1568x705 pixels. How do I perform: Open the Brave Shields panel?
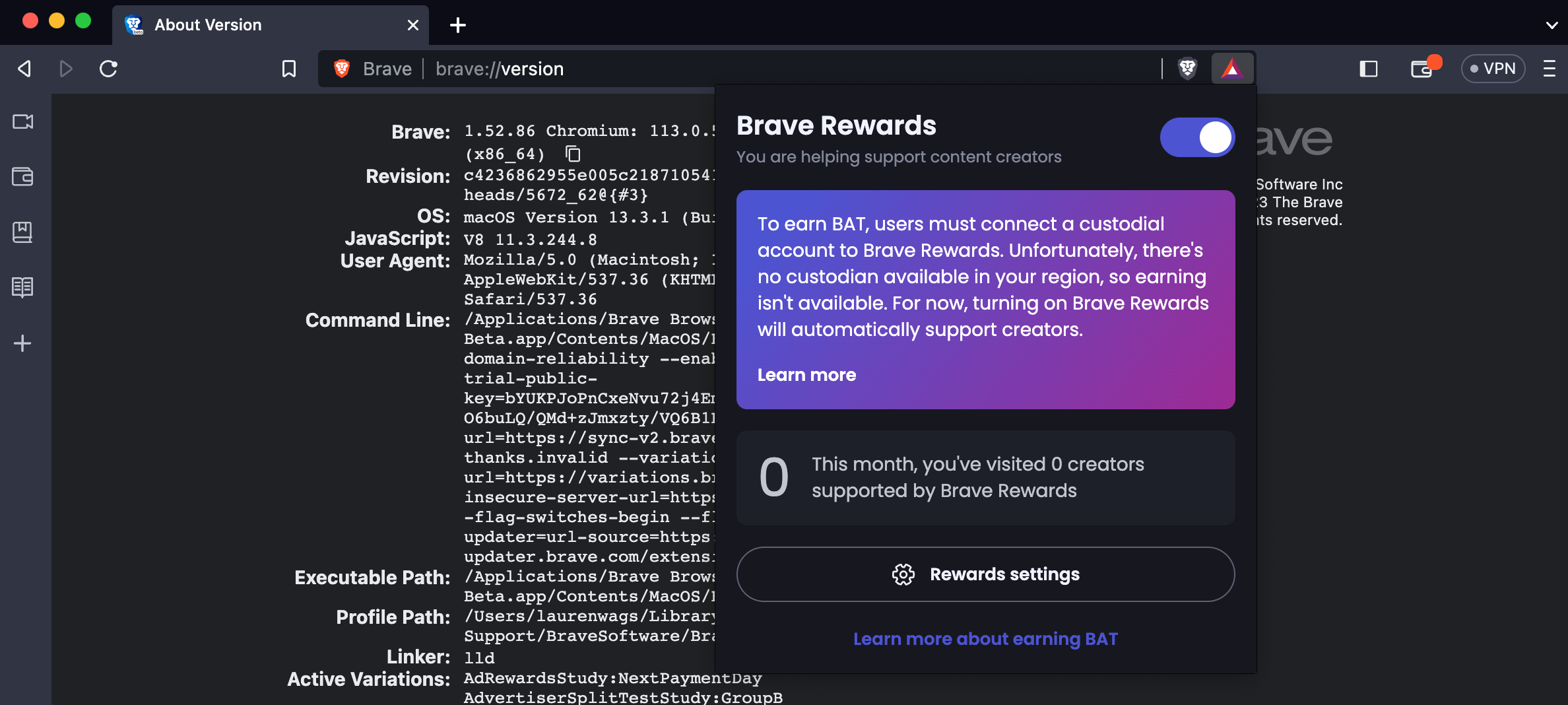[1187, 68]
